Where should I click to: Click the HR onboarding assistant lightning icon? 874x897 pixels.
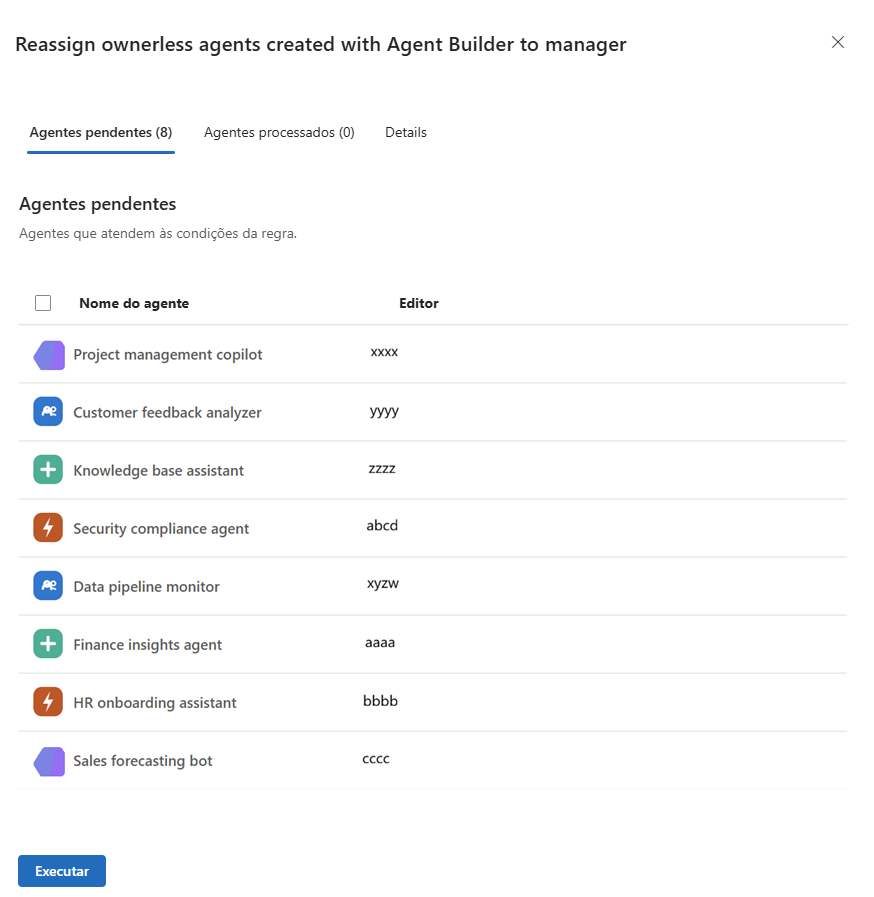pos(48,702)
